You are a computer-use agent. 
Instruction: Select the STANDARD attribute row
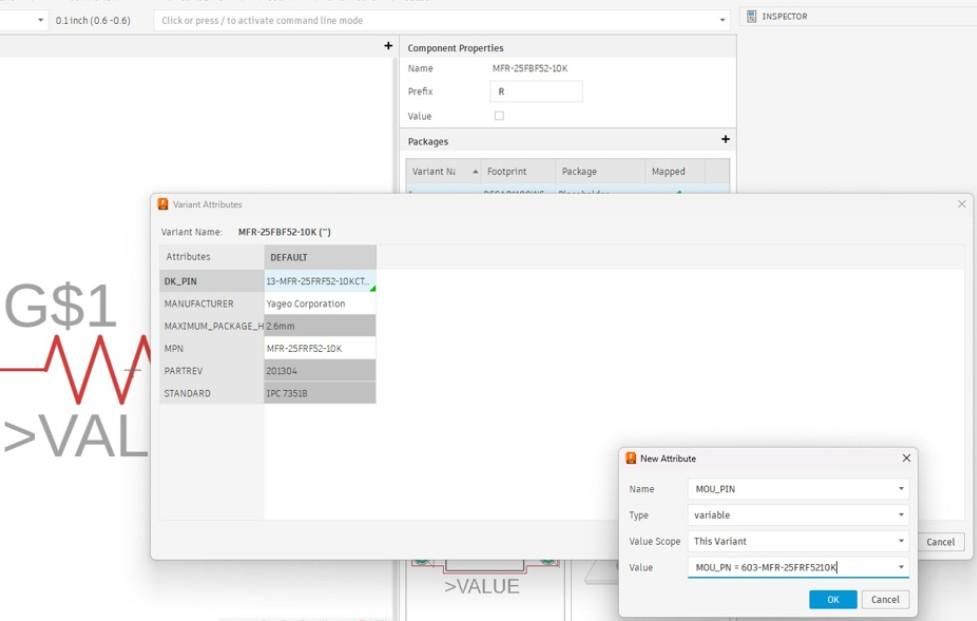212,394
